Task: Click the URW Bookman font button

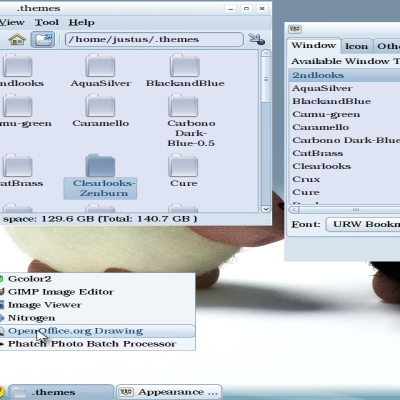Action: pyautogui.click(x=363, y=224)
